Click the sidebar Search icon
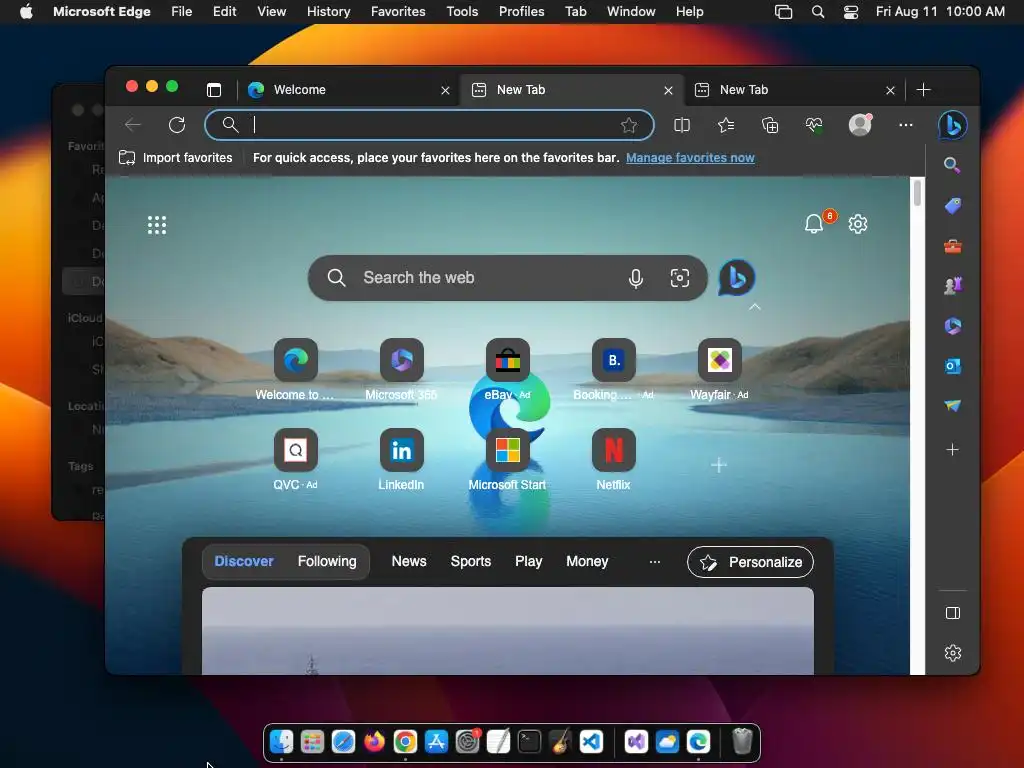 point(952,165)
